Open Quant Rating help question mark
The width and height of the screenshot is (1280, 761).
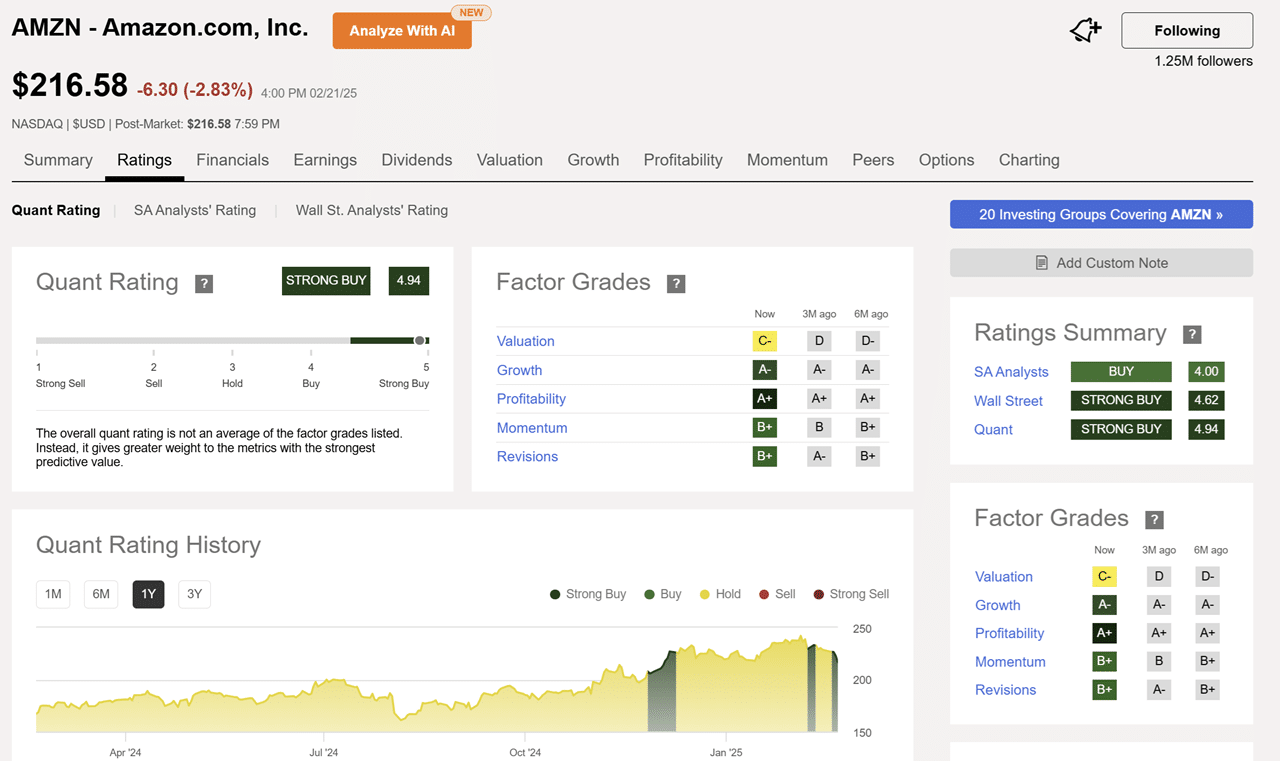pos(204,284)
